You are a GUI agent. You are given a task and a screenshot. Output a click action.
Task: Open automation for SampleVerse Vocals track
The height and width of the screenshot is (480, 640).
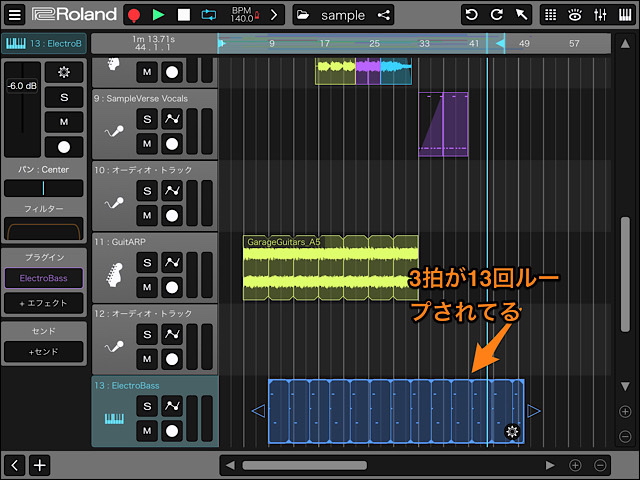[x=172, y=119]
